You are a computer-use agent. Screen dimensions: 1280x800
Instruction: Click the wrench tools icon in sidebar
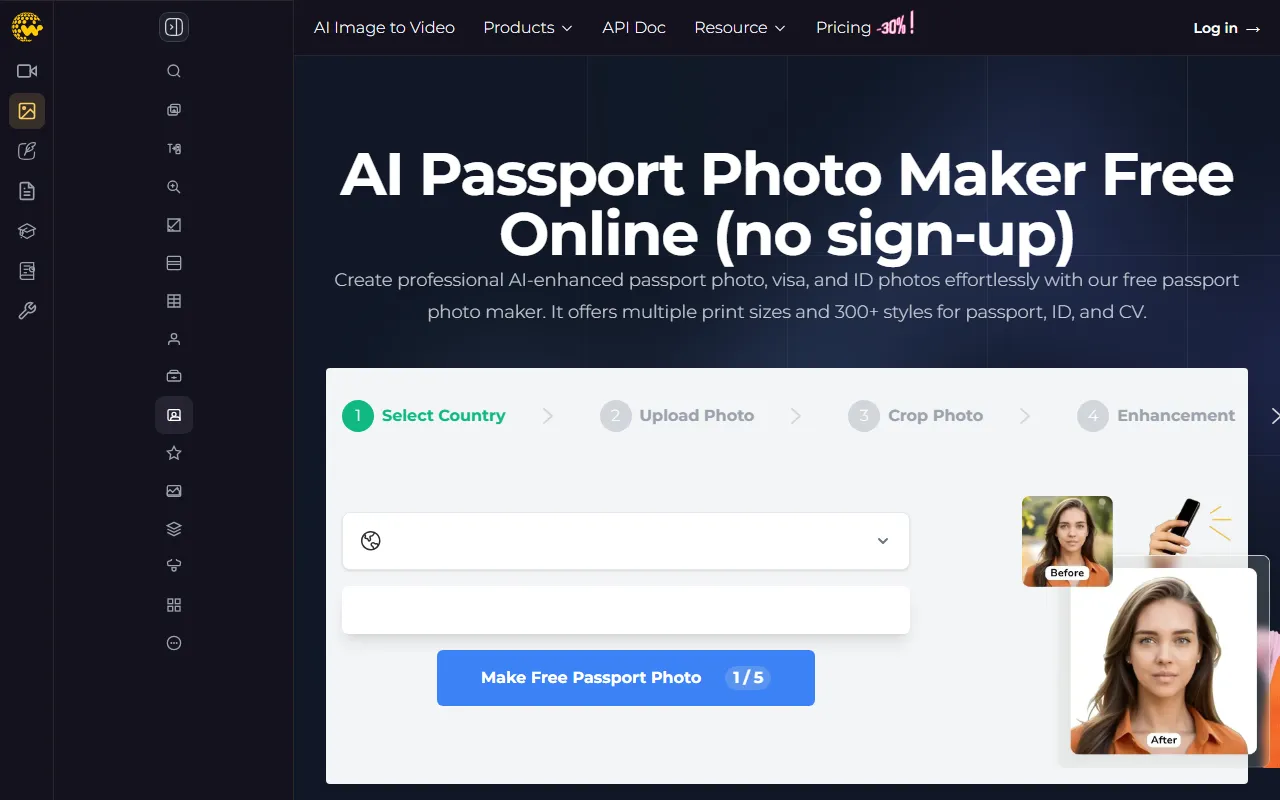click(27, 311)
